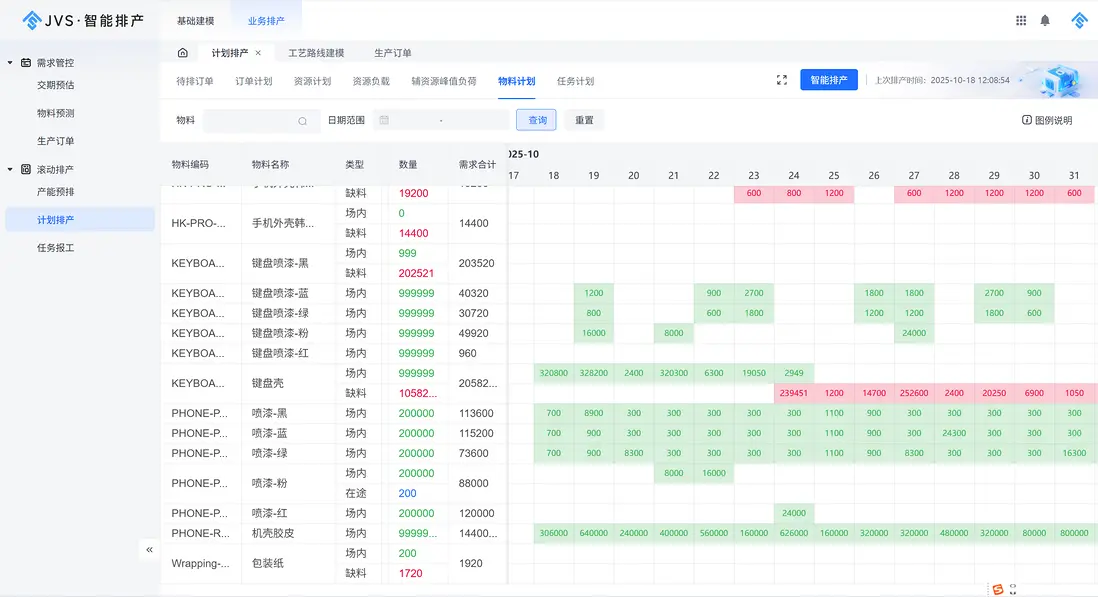The width and height of the screenshot is (1098, 597).
Task: Switch to 资源计划 sub-tab
Action: click(x=312, y=81)
